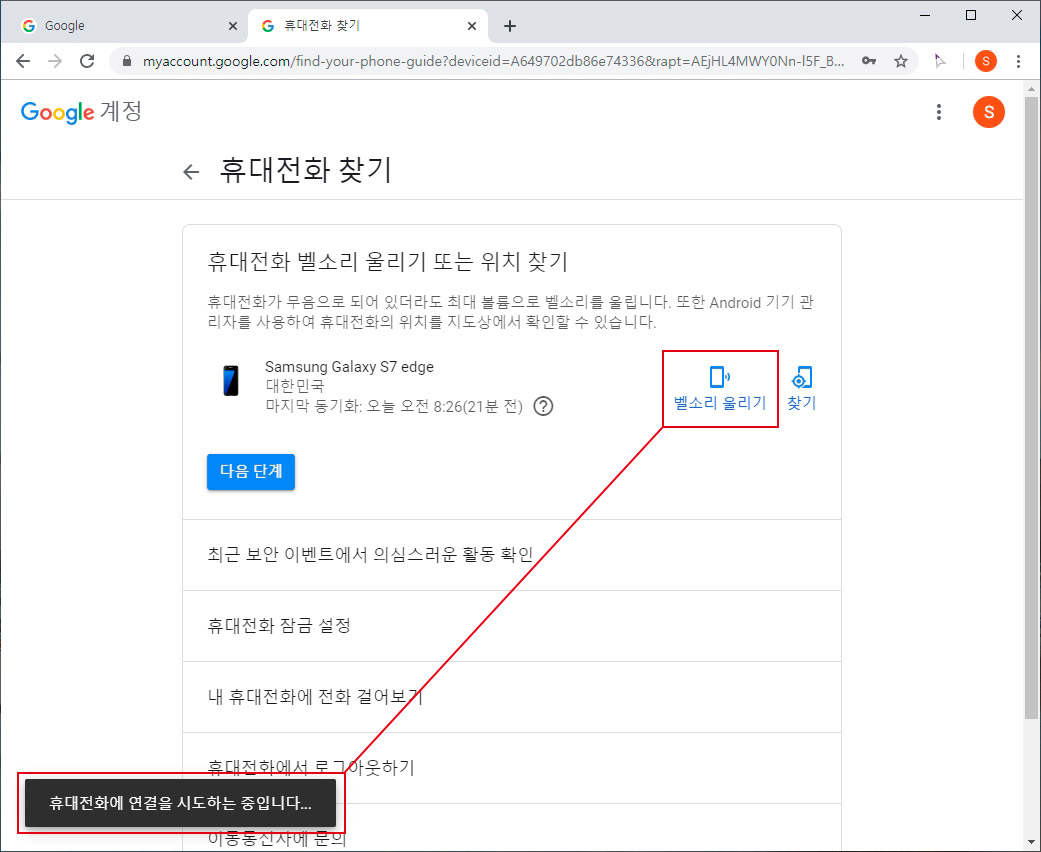Open Chrome's three-dot menu
The image size is (1041, 852).
coord(1018,61)
